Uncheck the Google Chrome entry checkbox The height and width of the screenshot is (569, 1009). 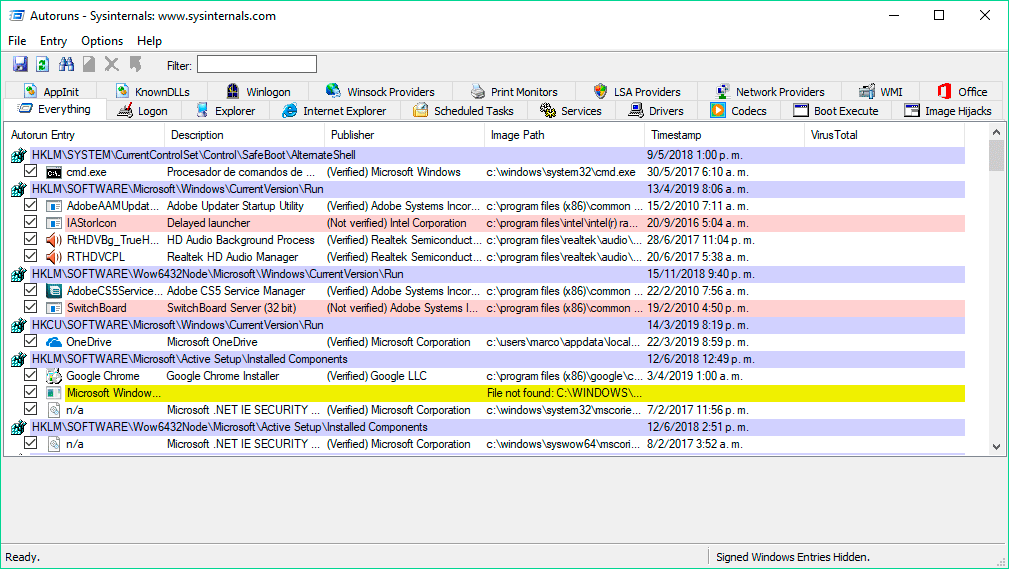[x=30, y=375]
